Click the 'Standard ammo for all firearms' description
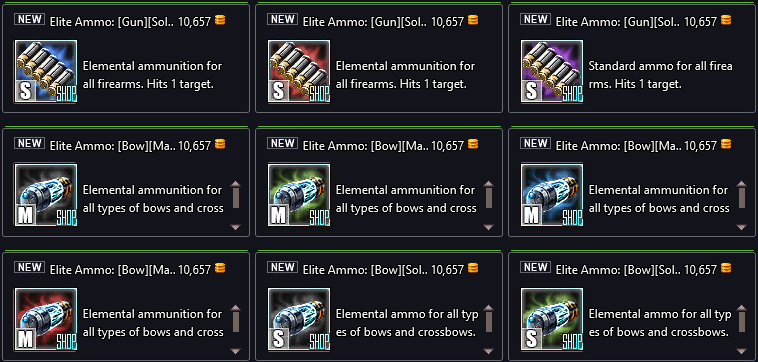The height and width of the screenshot is (362, 758). click(660, 75)
